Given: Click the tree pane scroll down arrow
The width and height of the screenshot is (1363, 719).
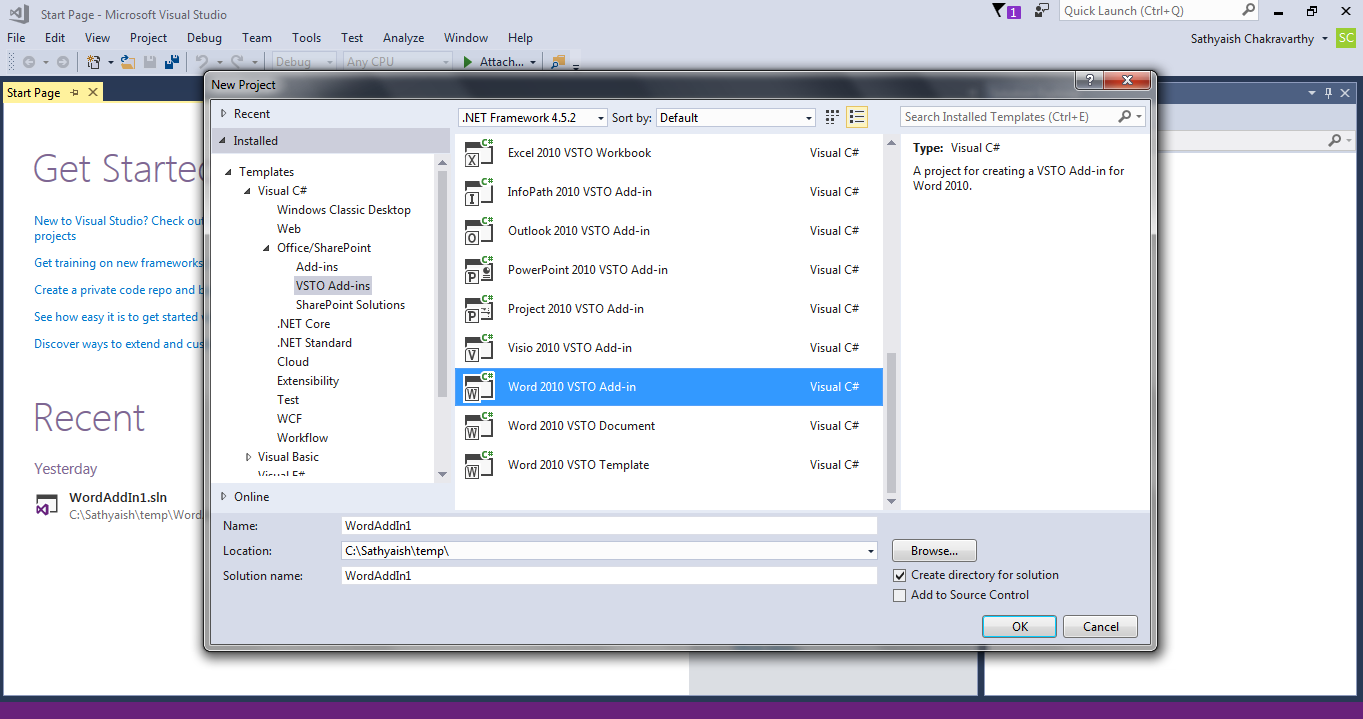Looking at the screenshot, I should point(443,474).
